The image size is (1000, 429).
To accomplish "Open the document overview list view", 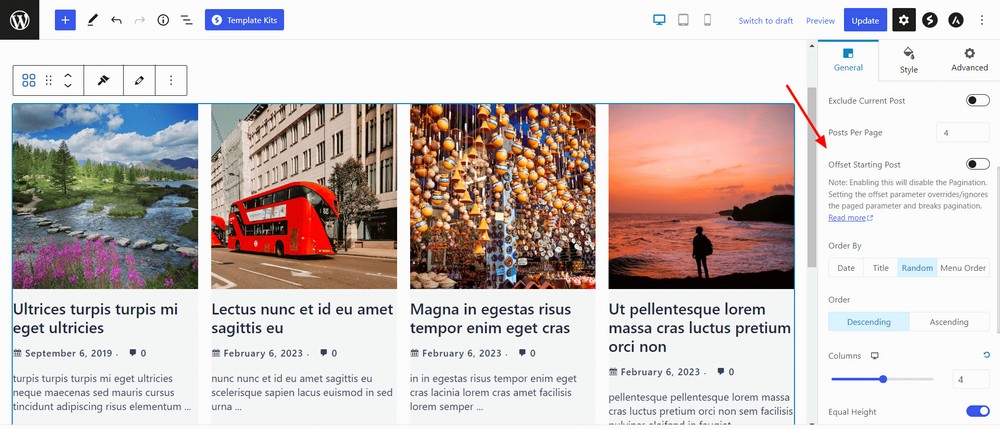I will [x=186, y=20].
